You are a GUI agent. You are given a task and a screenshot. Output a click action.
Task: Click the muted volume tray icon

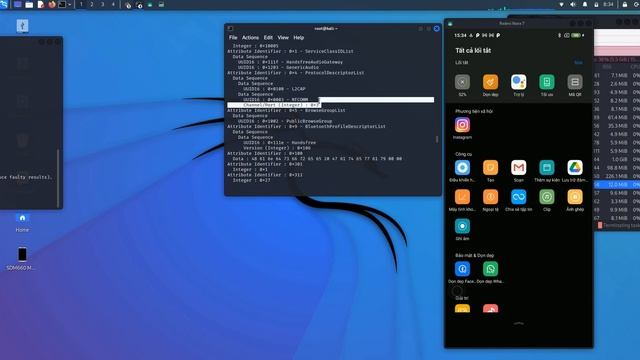[x=573, y=4]
